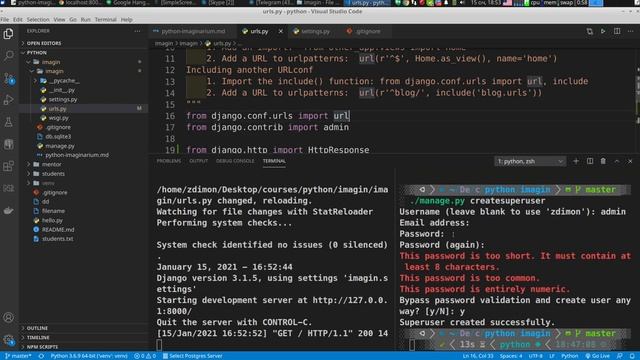This screenshot has width=640, height=360.
Task: Close the urls.py editor tab
Action: [x=280, y=31]
